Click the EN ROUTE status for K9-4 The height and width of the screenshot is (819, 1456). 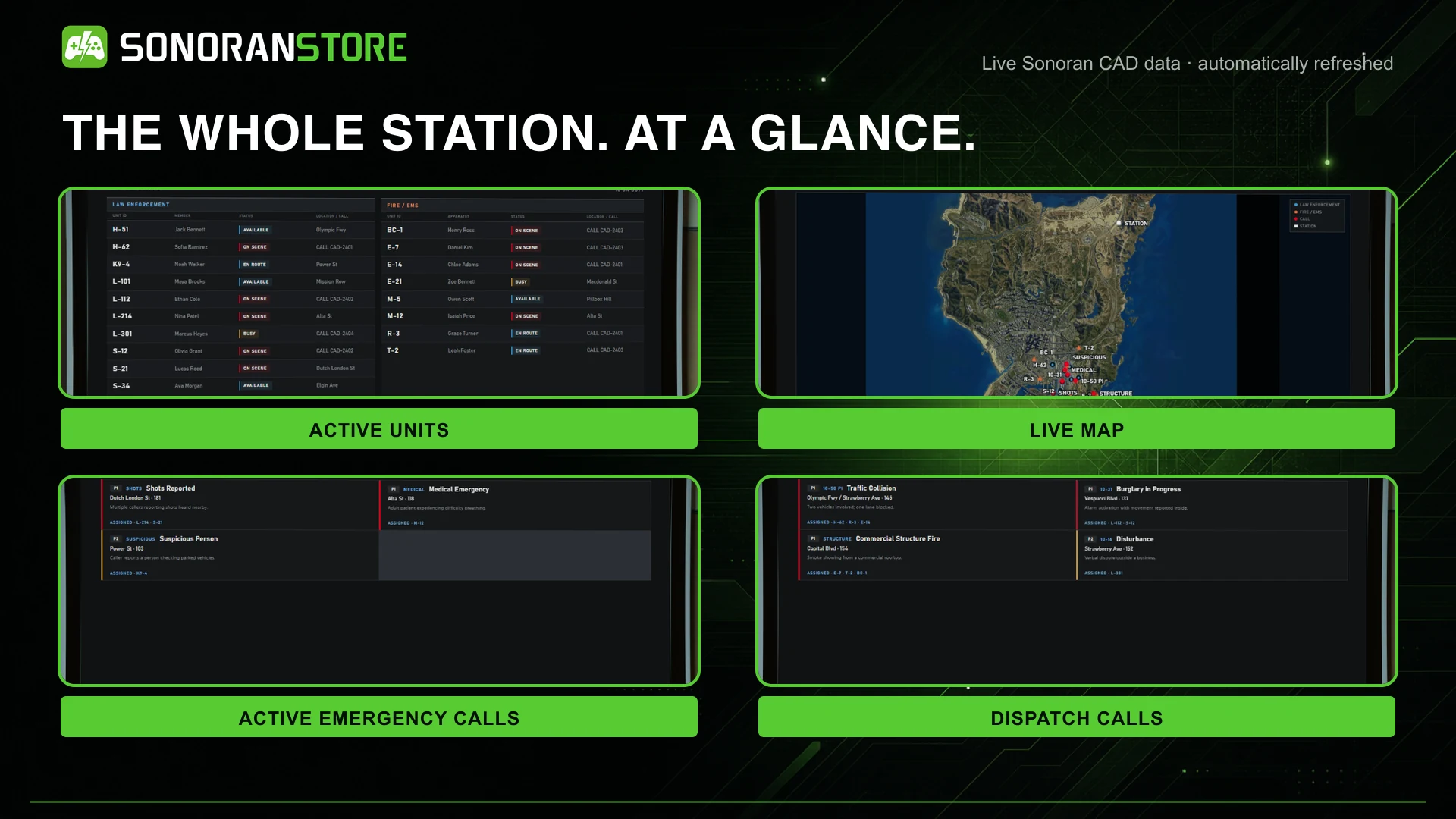[x=254, y=265]
